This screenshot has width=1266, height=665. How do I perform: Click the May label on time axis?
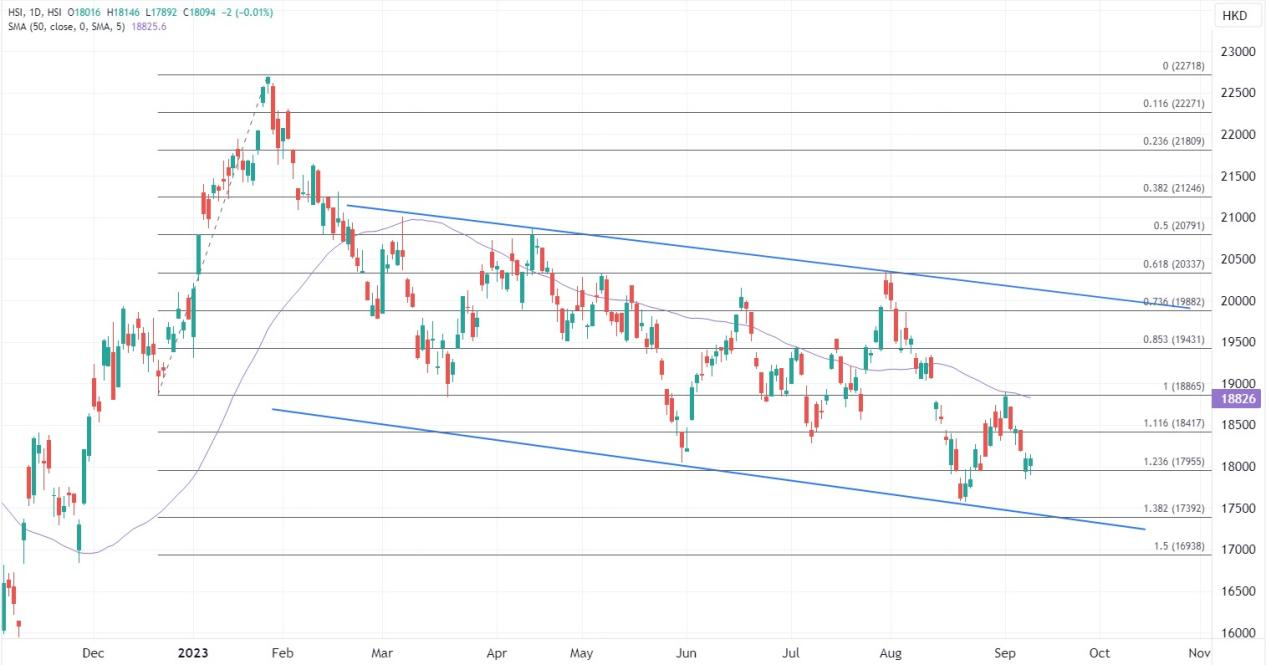point(582,653)
